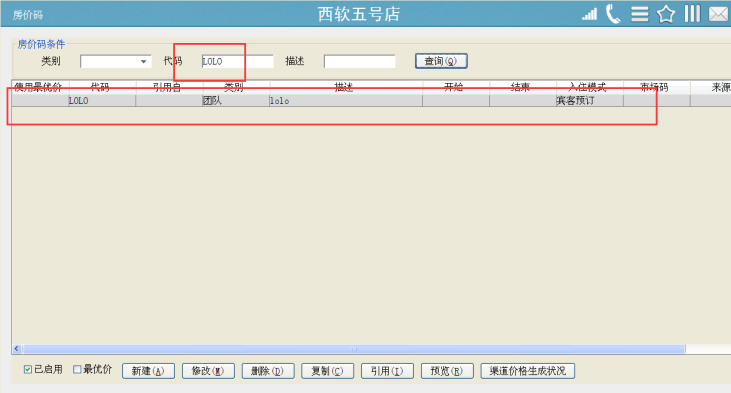Toggle the 已启用 checkbox
This screenshot has height=393, width=731.
pos(28,370)
